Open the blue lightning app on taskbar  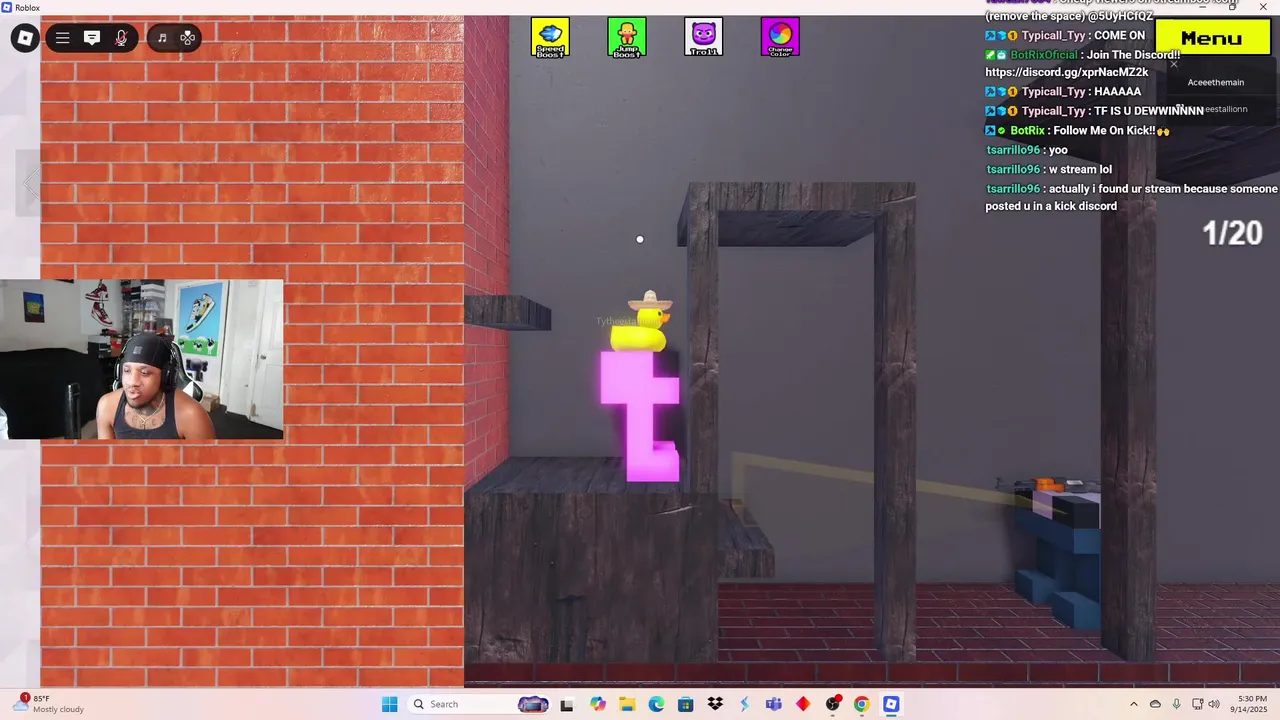tap(744, 704)
